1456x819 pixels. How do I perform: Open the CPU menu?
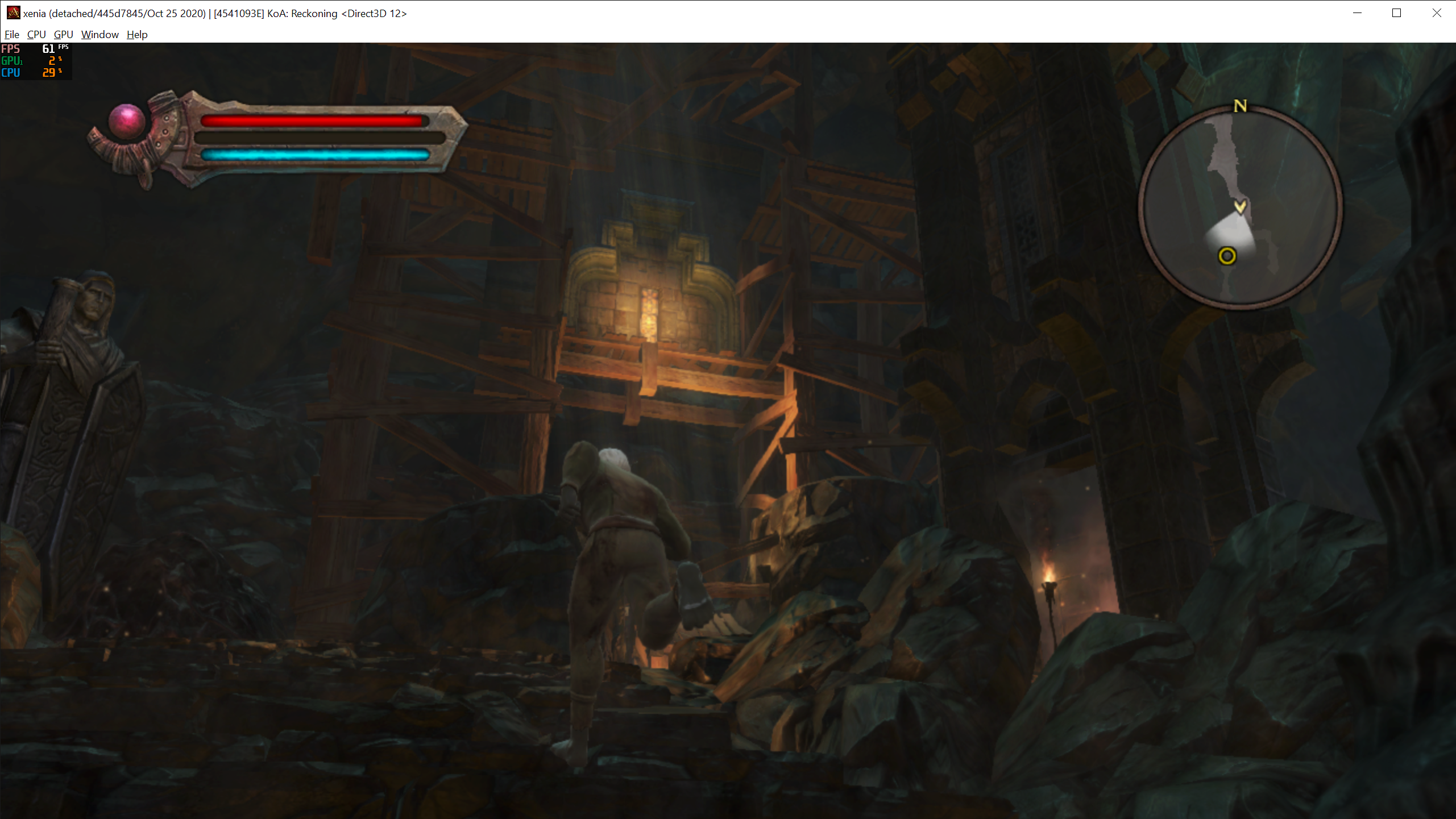pos(36,35)
